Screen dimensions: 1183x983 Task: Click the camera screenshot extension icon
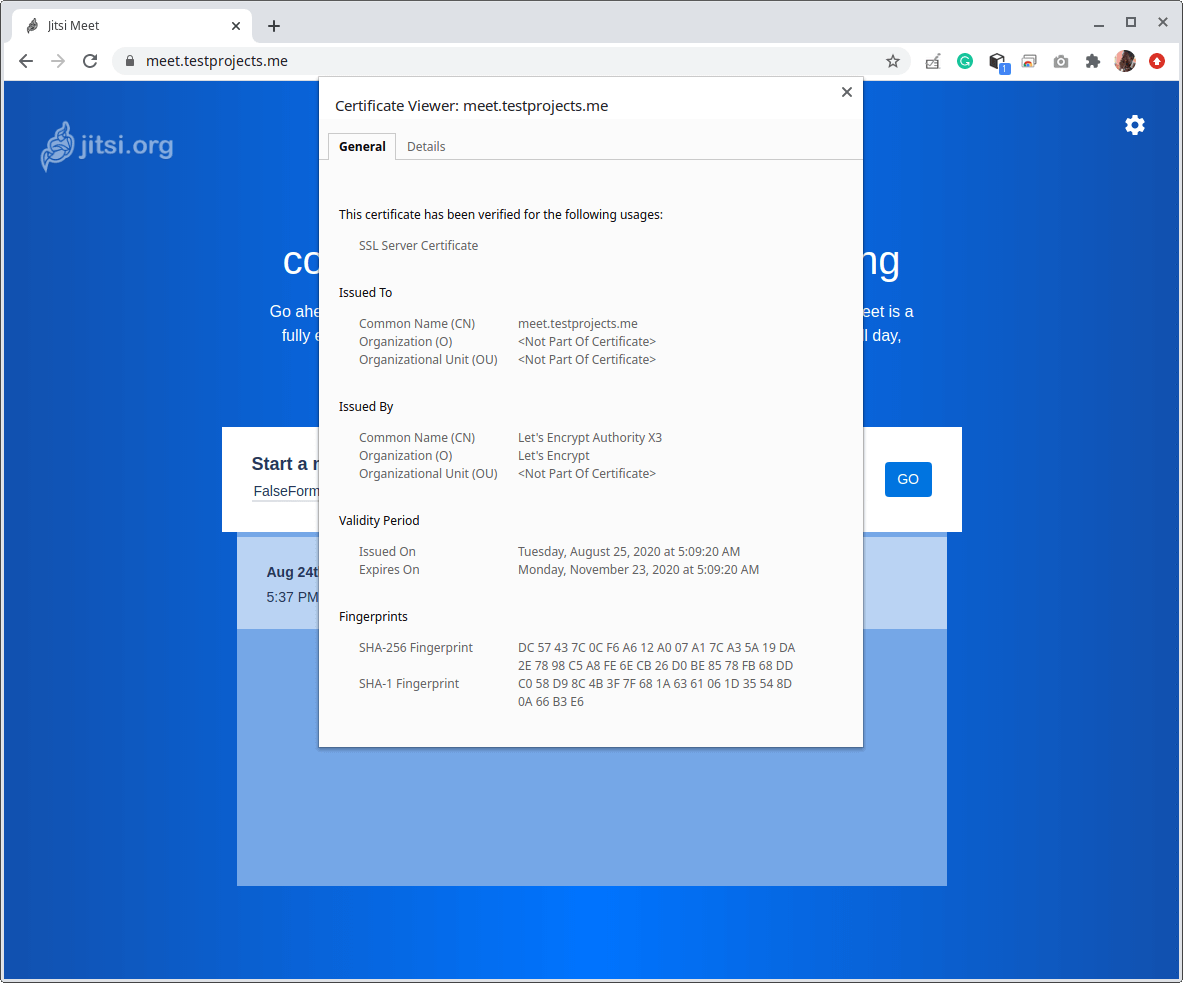[x=1061, y=61]
